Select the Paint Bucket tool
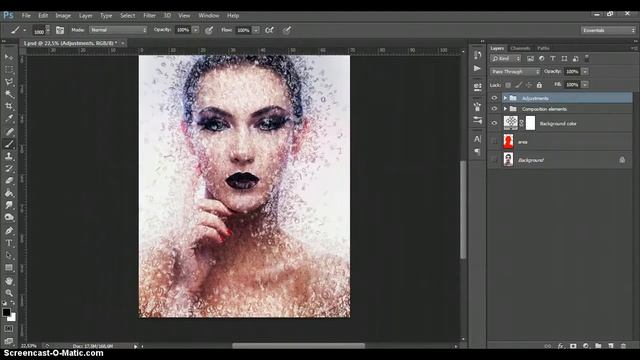 tap(9, 193)
